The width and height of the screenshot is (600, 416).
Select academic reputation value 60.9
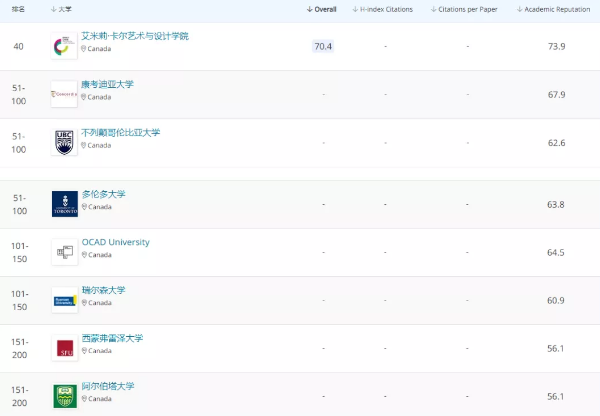pos(556,300)
